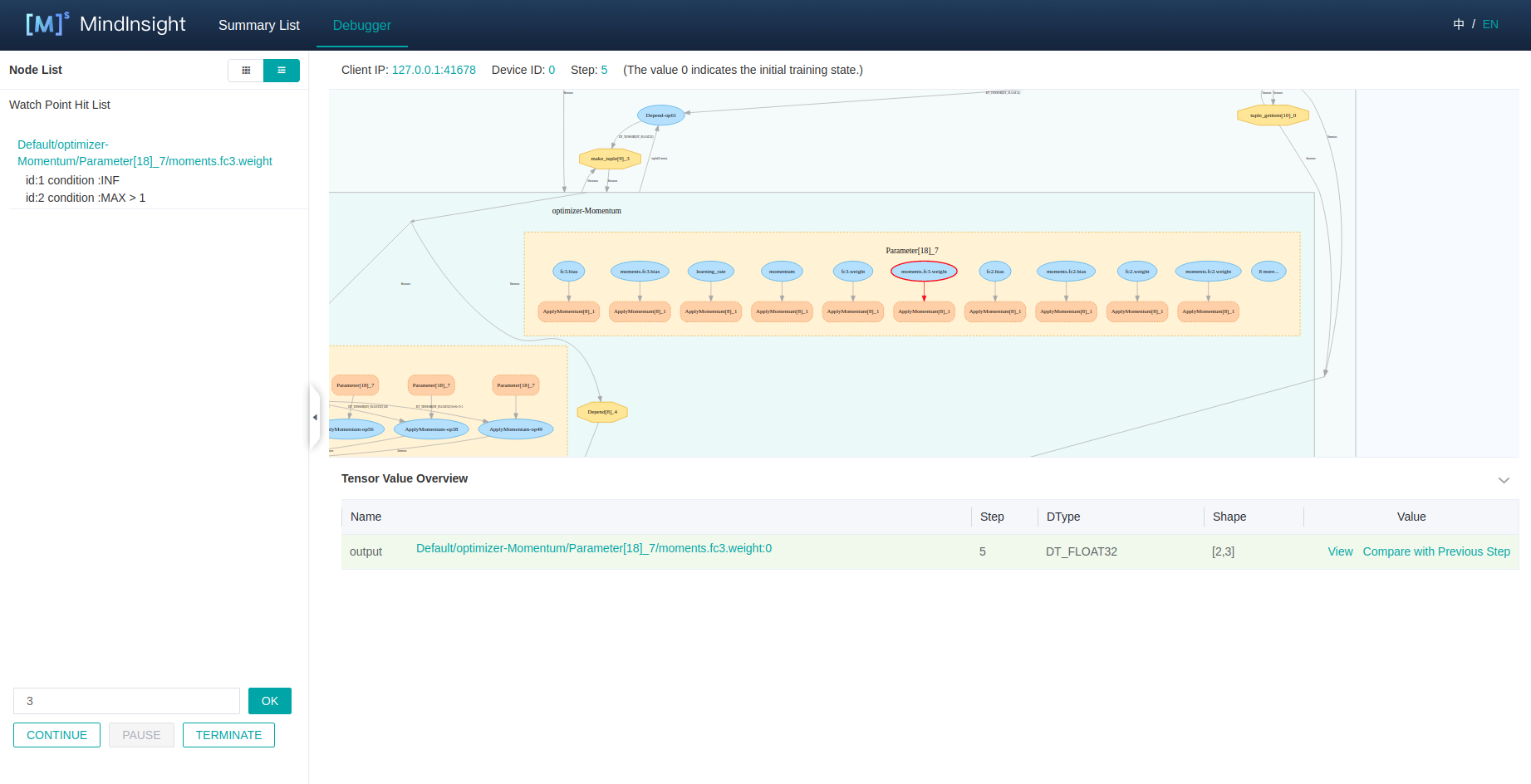Select the make_tuple[9]_3 hexagon node
The width and height of the screenshot is (1531, 784).
tap(610, 159)
